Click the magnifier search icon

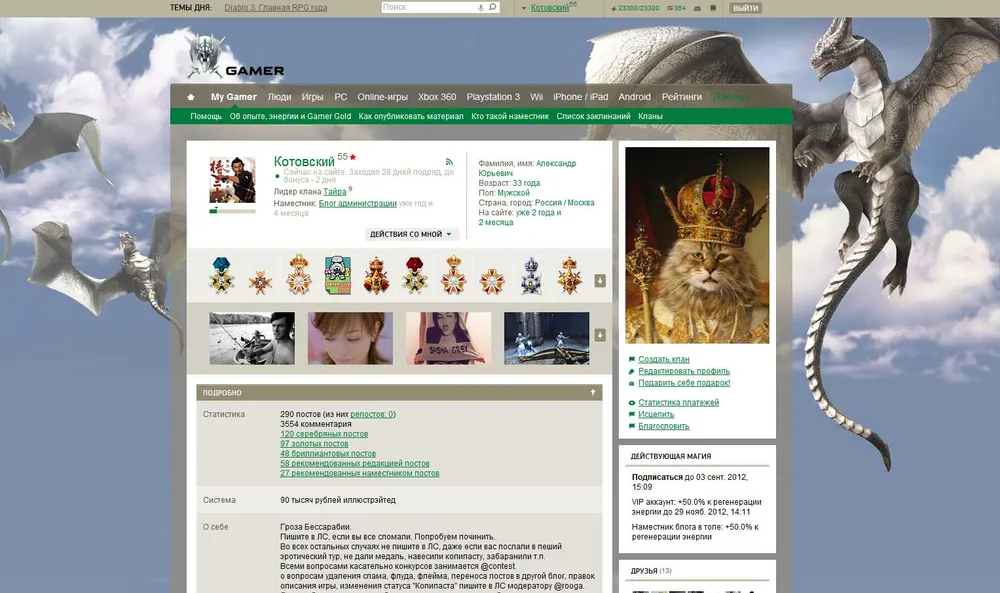click(492, 7)
